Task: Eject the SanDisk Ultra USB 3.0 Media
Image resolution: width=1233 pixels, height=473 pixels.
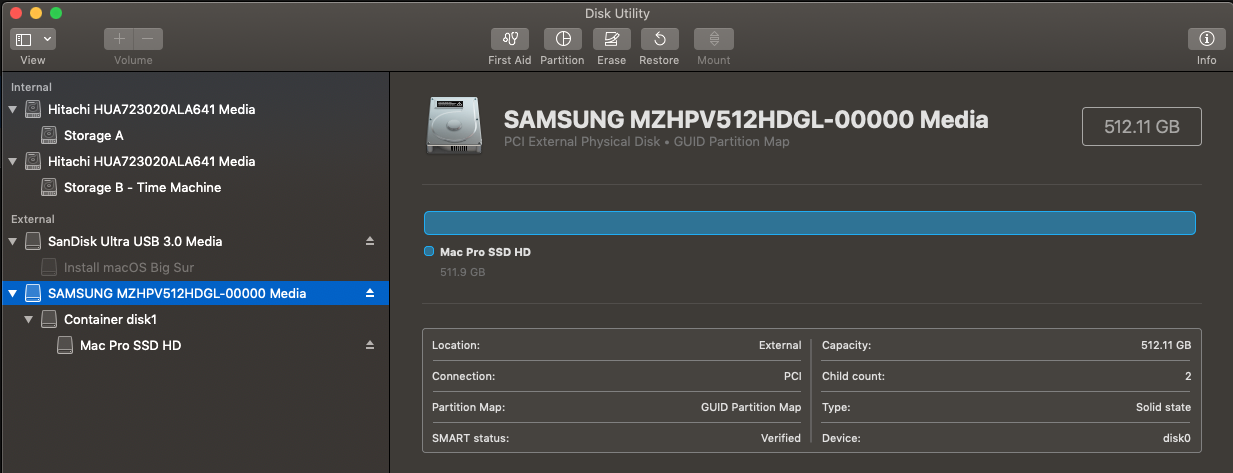Action: (x=369, y=241)
